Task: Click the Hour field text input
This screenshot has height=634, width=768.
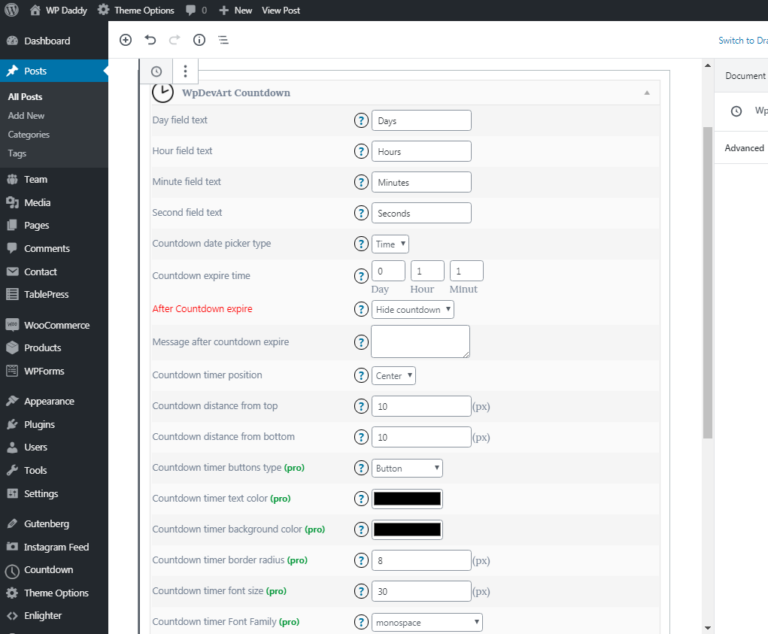Action: coord(421,152)
